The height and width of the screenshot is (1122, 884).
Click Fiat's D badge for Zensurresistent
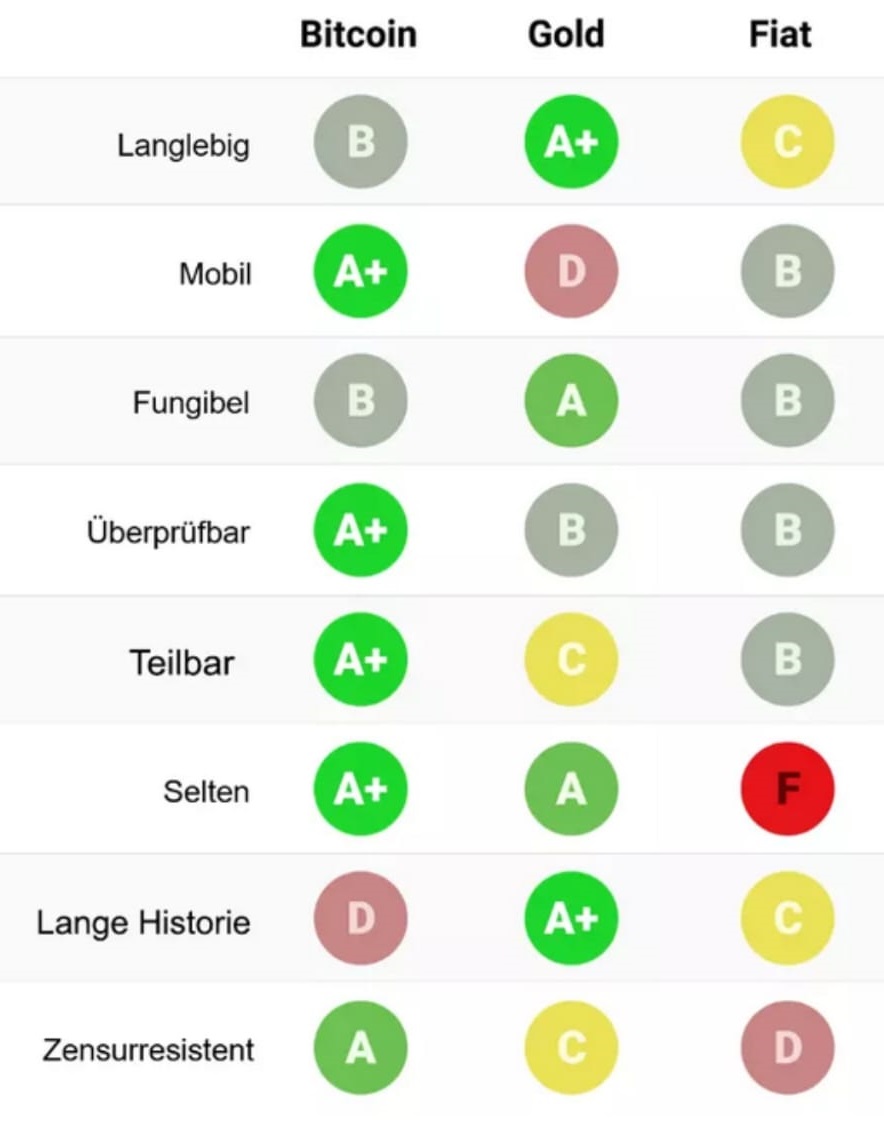(787, 1048)
